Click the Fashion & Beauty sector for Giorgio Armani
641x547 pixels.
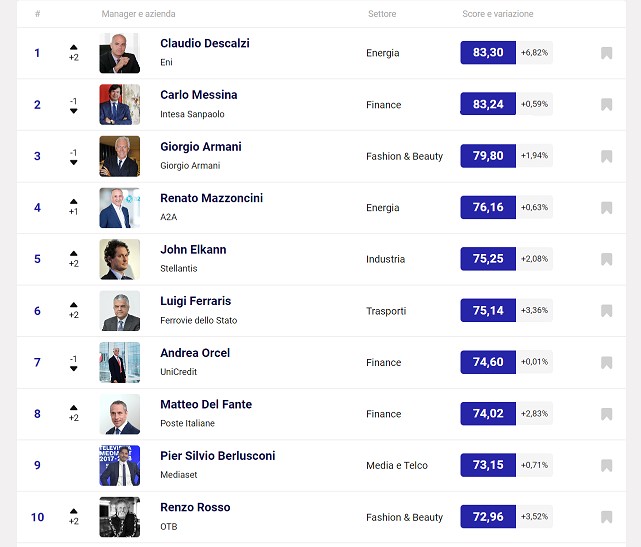[x=404, y=156]
